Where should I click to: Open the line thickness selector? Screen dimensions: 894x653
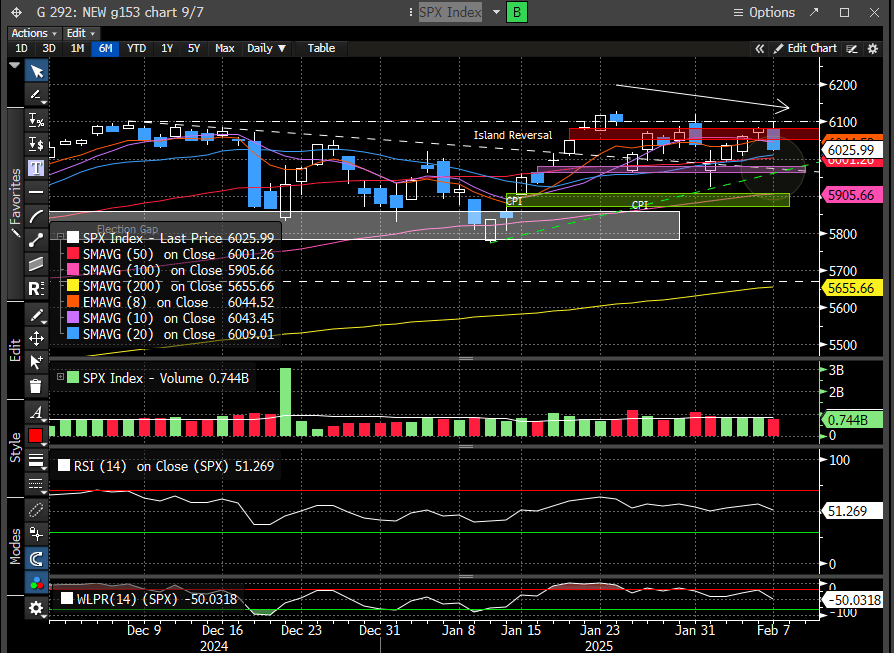click(36, 460)
